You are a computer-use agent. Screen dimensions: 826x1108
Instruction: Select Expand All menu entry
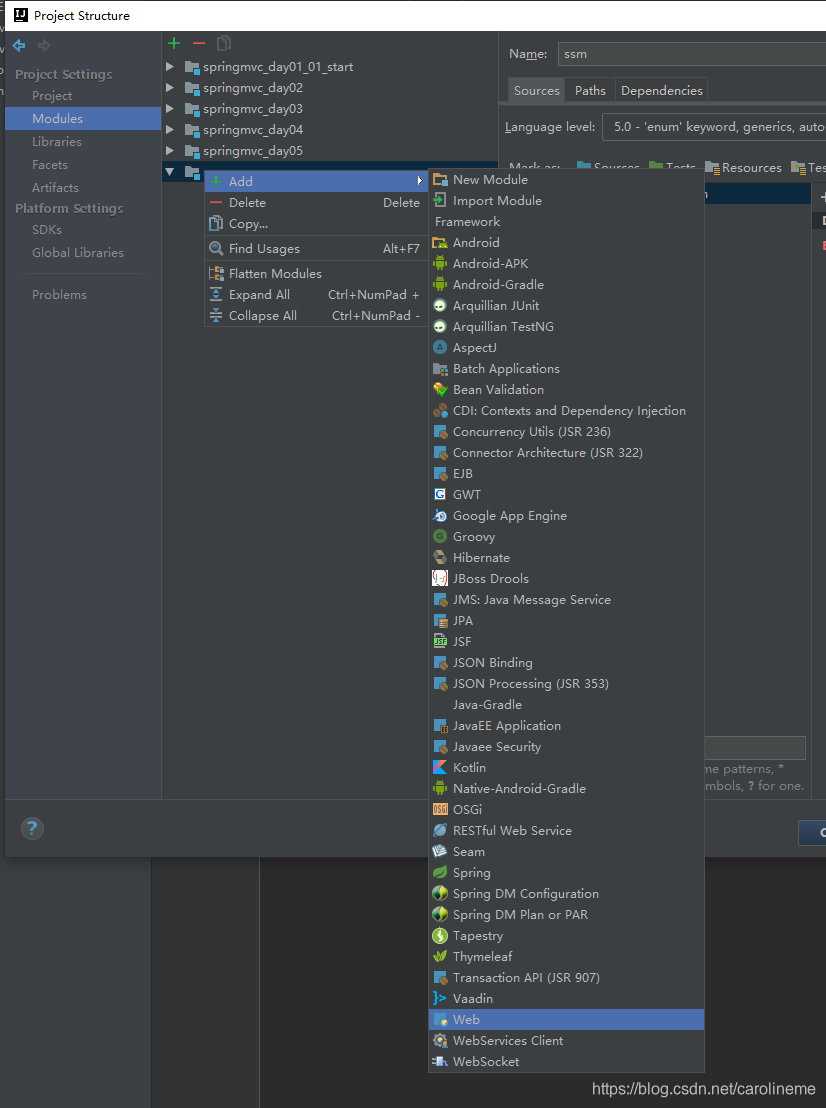tap(317, 295)
